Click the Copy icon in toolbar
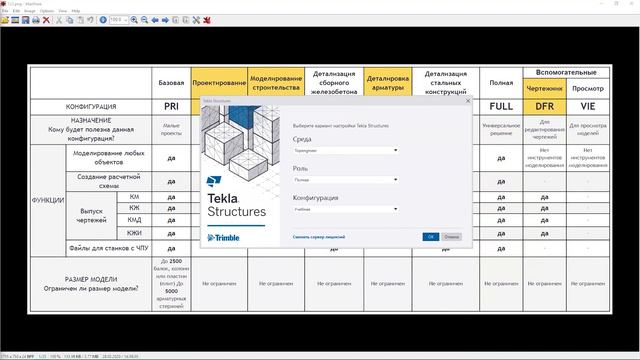Viewport: 640px width, 360px height. 70,20
